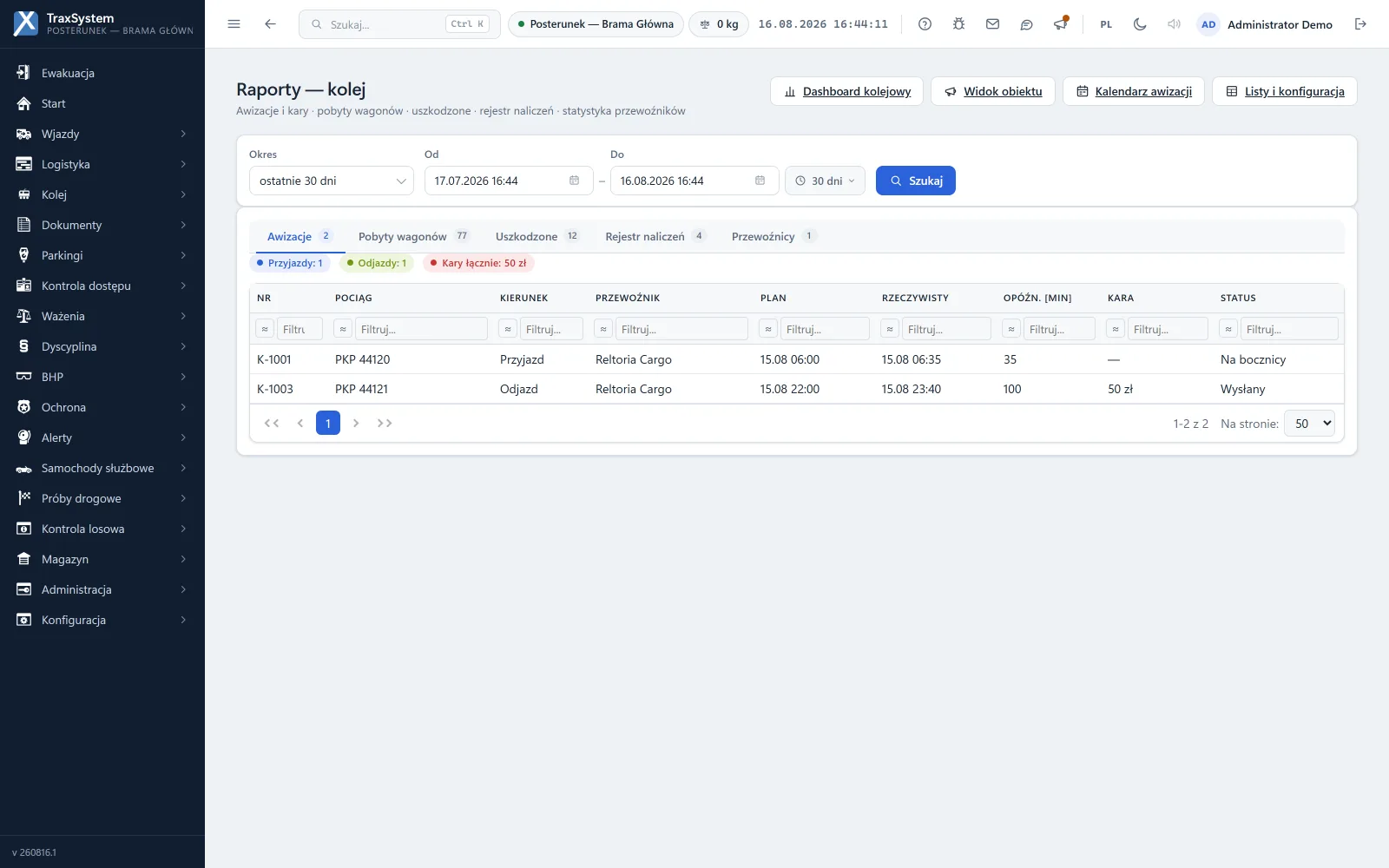Expand the Ochrona sidebar section
Screen dimensions: 1389x868
click(102, 407)
